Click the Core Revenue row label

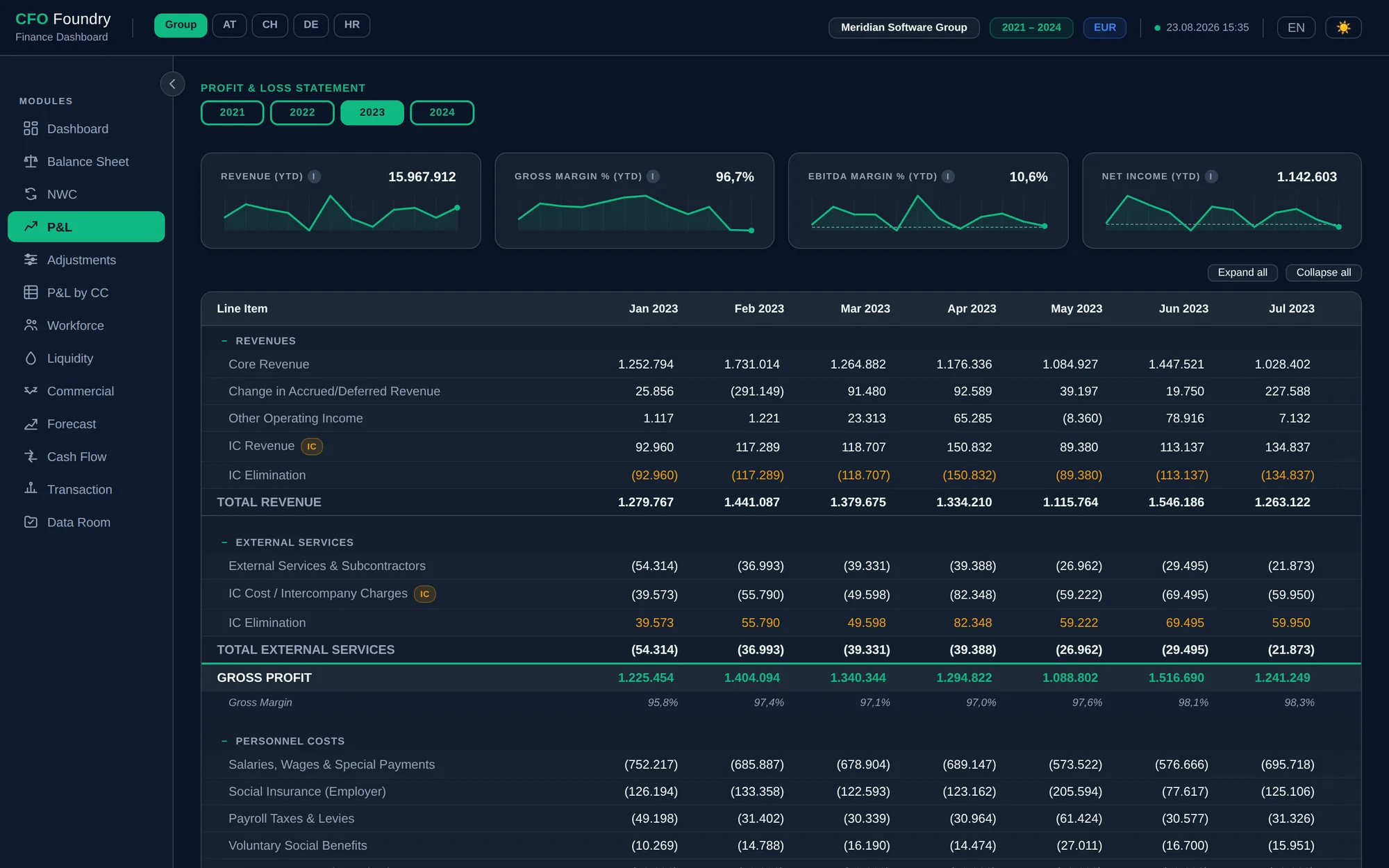pos(269,364)
